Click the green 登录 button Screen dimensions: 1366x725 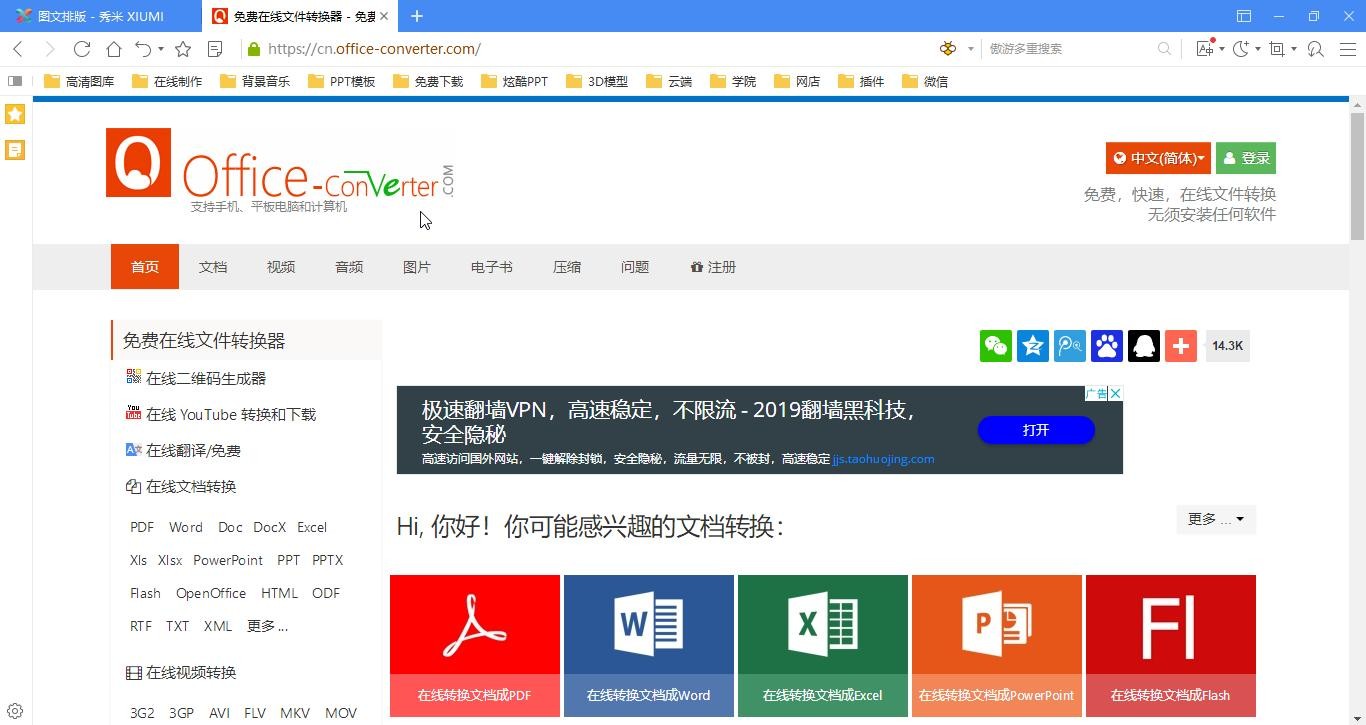1246,158
